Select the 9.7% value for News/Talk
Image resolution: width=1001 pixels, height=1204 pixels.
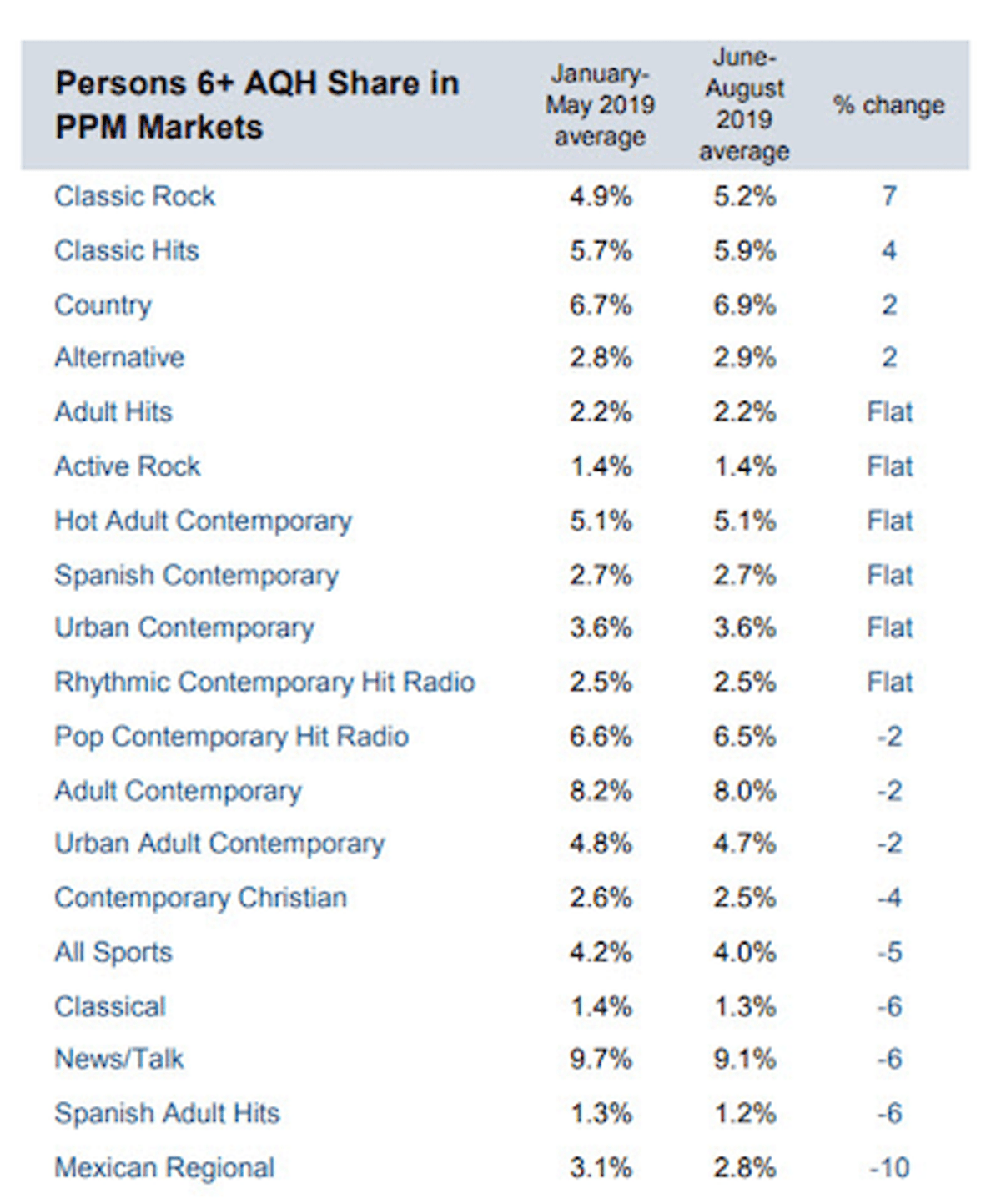[x=601, y=1060]
